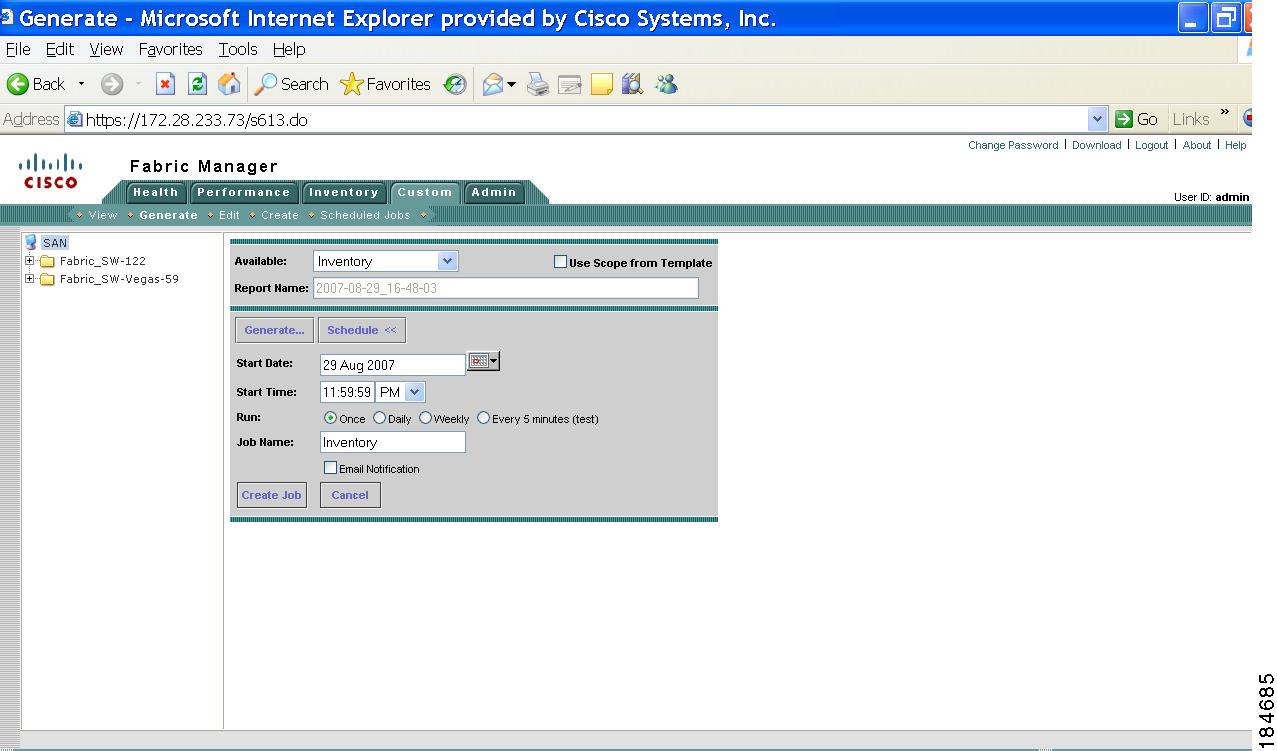Open the Research books icon
The height and width of the screenshot is (751, 1277).
click(x=632, y=85)
